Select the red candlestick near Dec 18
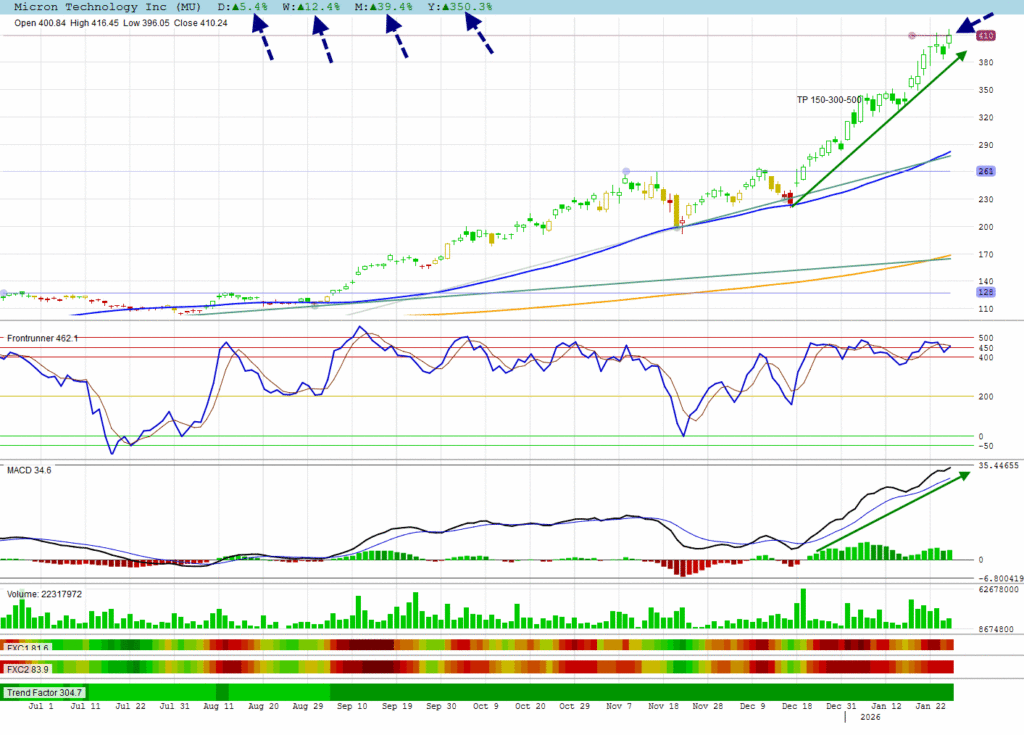Viewport: 1024px width, 735px height. pyautogui.click(x=790, y=198)
